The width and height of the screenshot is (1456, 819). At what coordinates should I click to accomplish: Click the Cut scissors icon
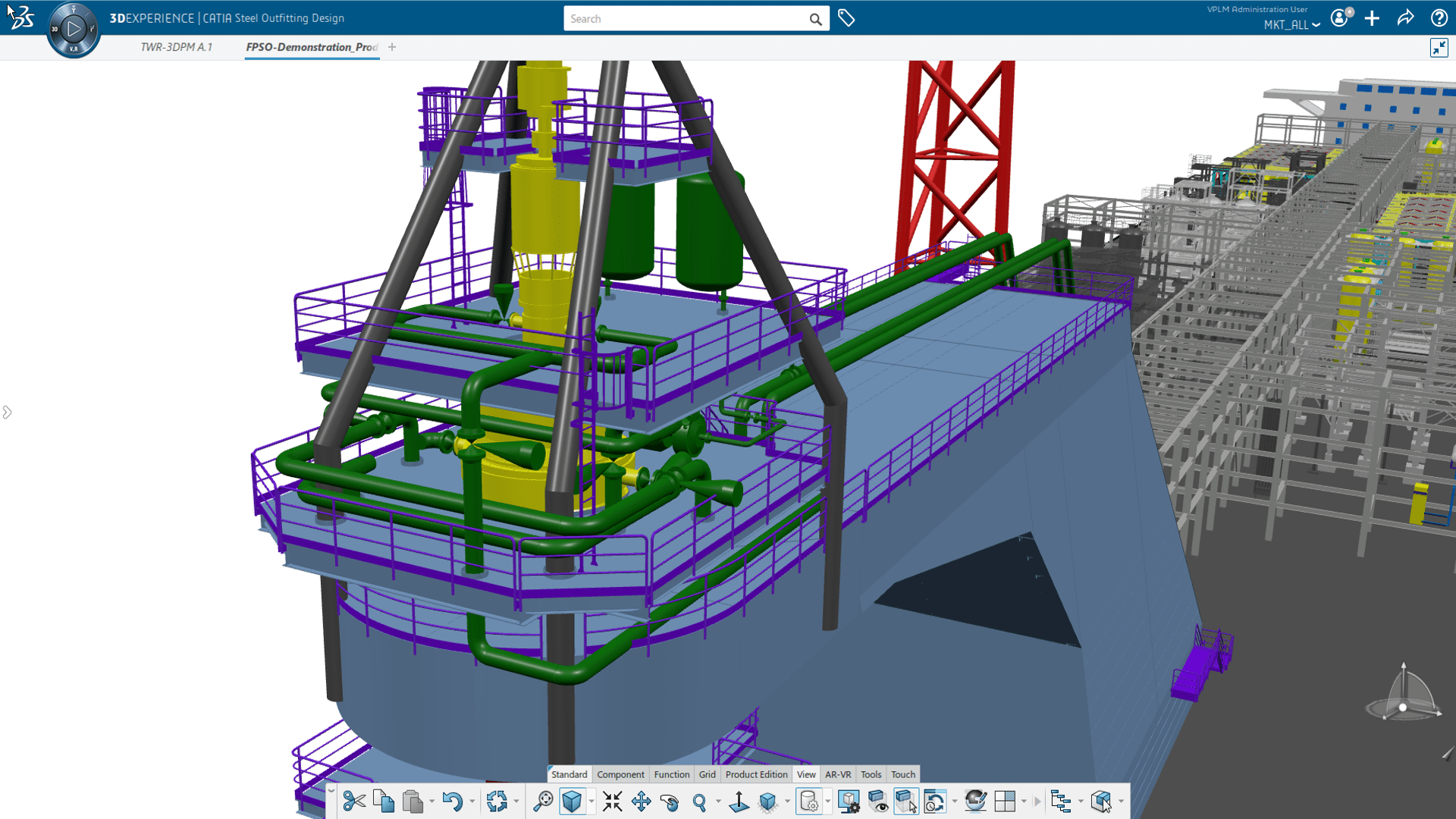pyautogui.click(x=353, y=802)
